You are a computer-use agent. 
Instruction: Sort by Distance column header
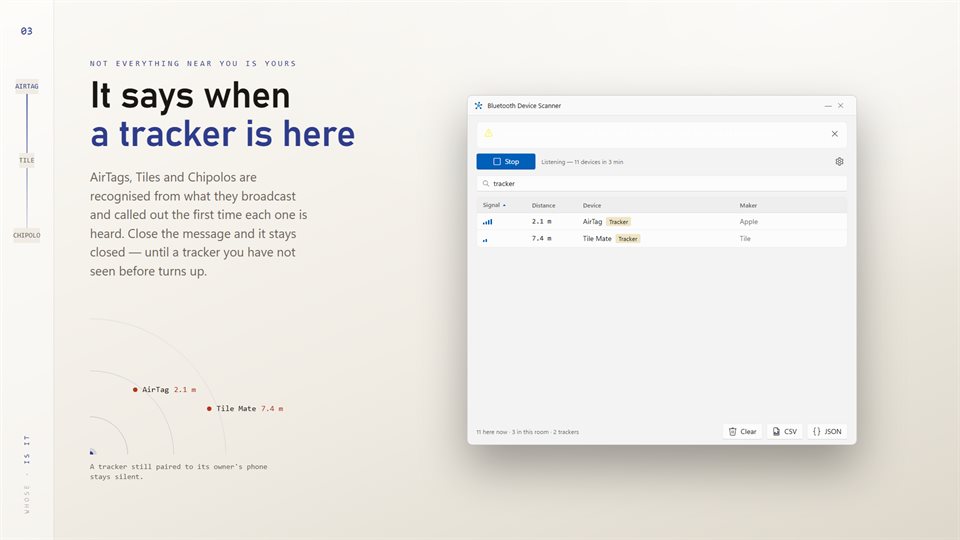tap(544, 206)
